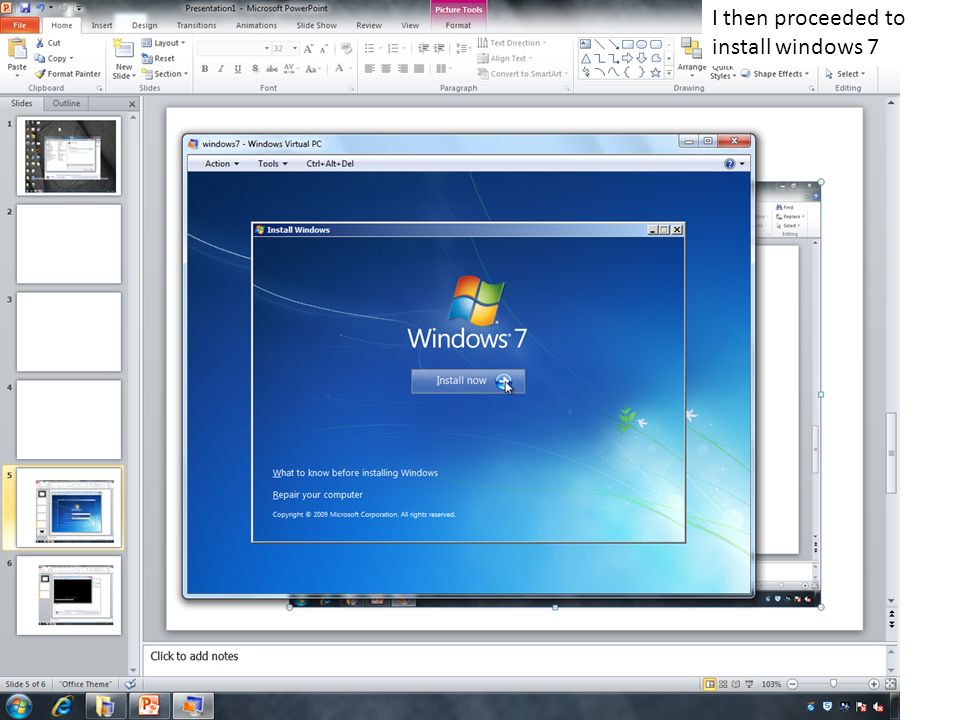
Task: Select slide 1 thumbnail
Action: pos(69,156)
